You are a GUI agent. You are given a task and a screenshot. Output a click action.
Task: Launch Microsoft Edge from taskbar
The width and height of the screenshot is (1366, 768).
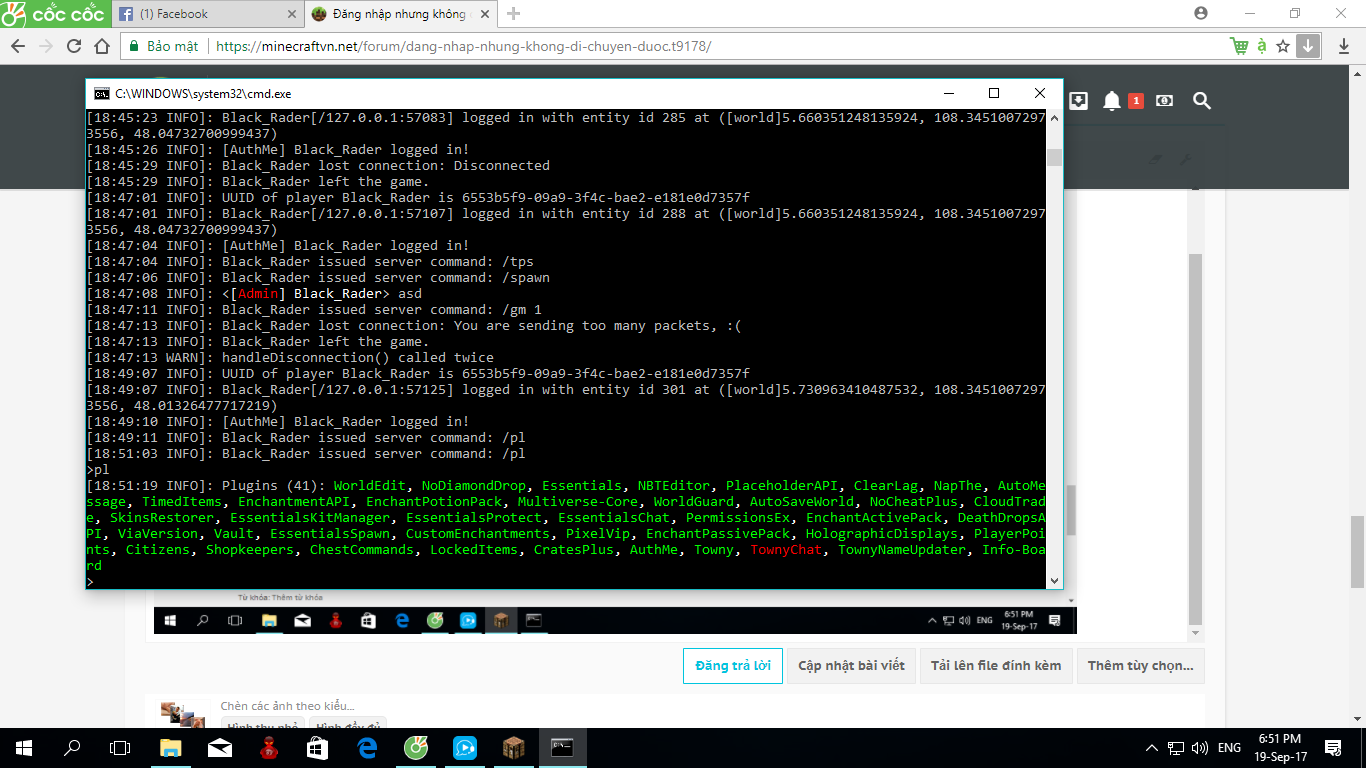click(367, 748)
